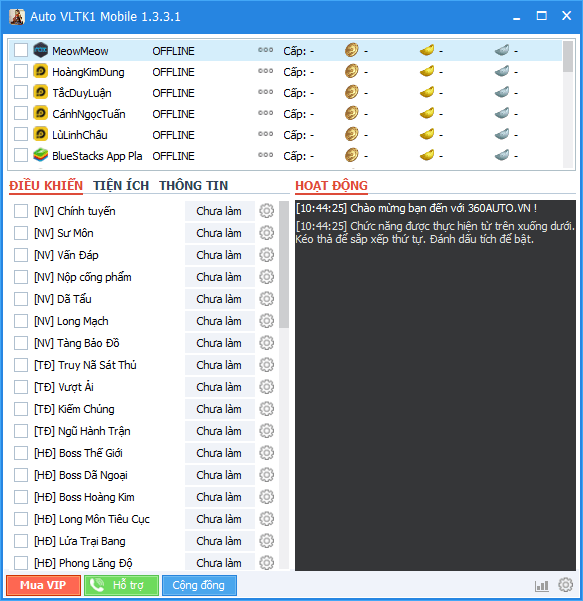Open three-dots menu for BlueStacks App Pla
The width and height of the screenshot is (583, 601).
click(265, 155)
